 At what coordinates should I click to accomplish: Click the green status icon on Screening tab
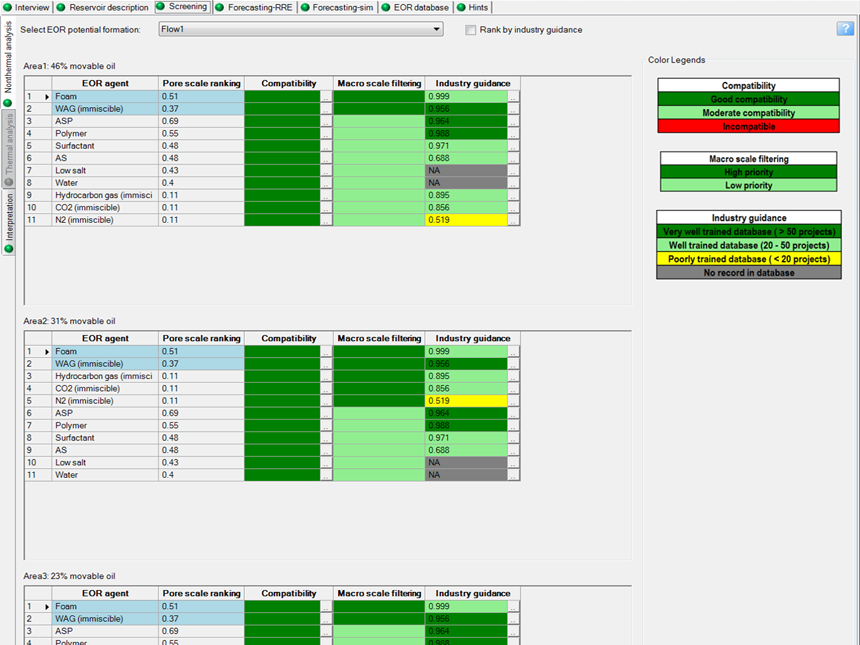click(x=158, y=7)
